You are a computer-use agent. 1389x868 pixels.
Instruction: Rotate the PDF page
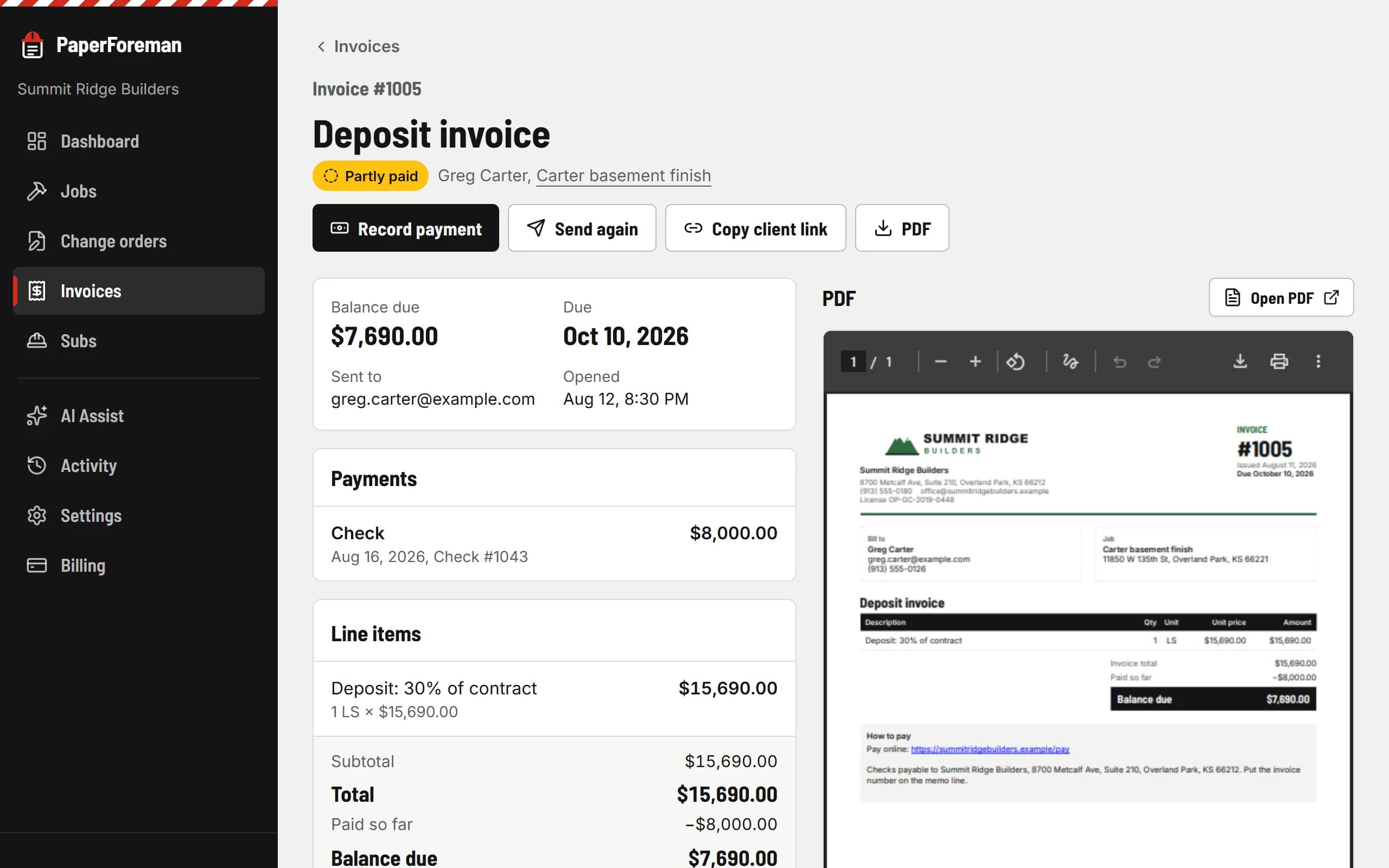[x=1015, y=362]
